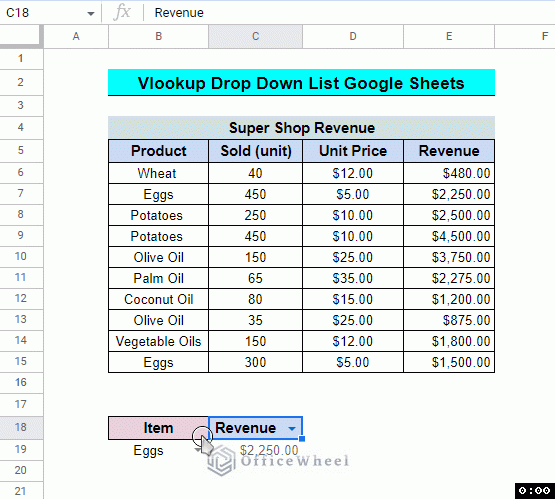
Task: Click the Eggs cell in row 15
Action: (158, 362)
